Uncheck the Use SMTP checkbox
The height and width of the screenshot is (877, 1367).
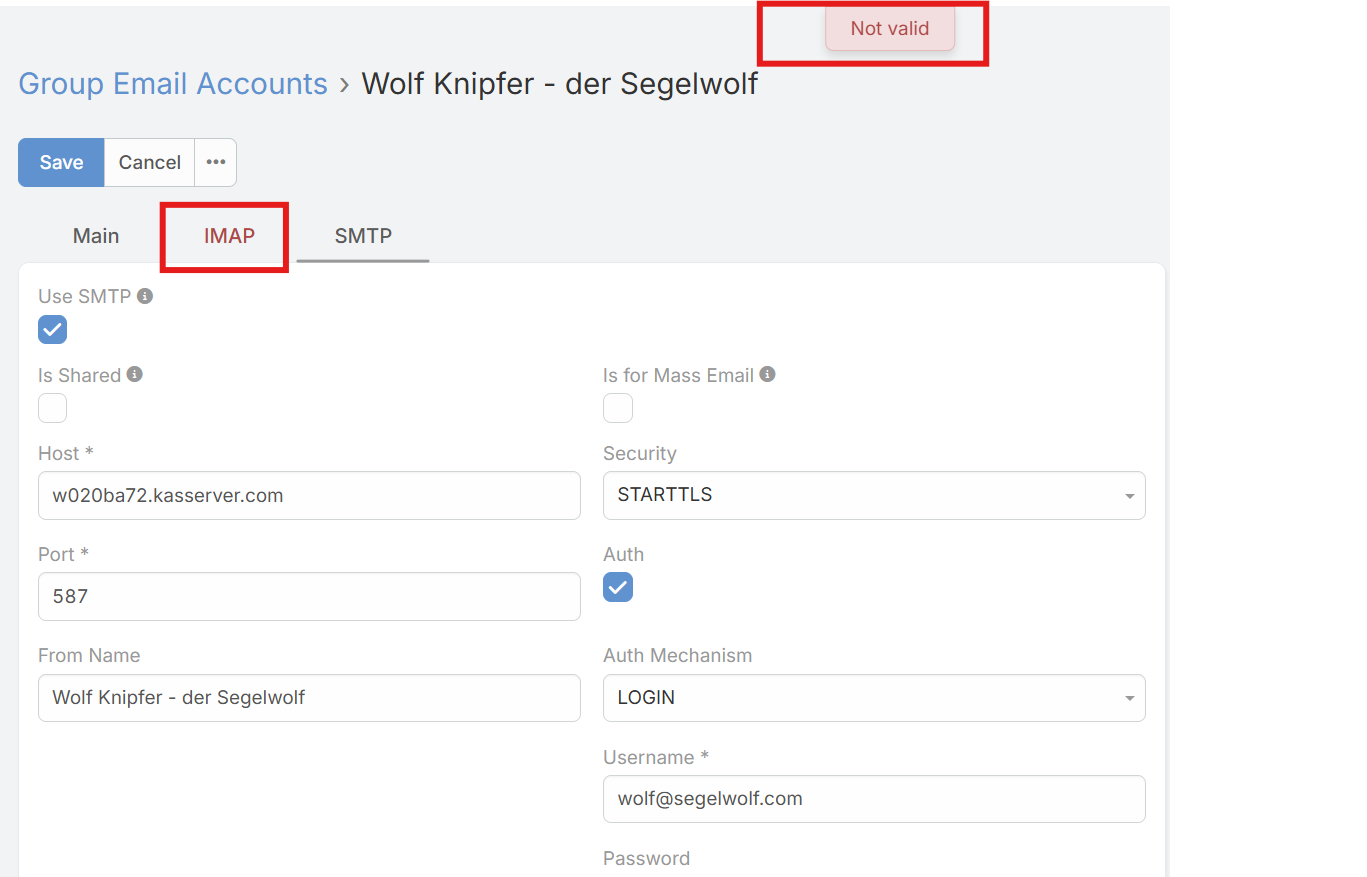(52, 330)
